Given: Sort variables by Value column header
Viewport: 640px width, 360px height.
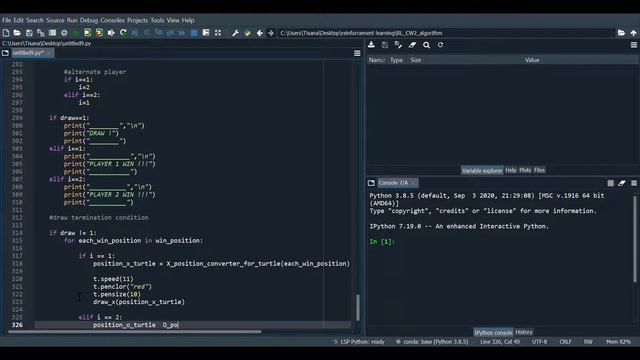Looking at the screenshot, I should coord(532,60).
